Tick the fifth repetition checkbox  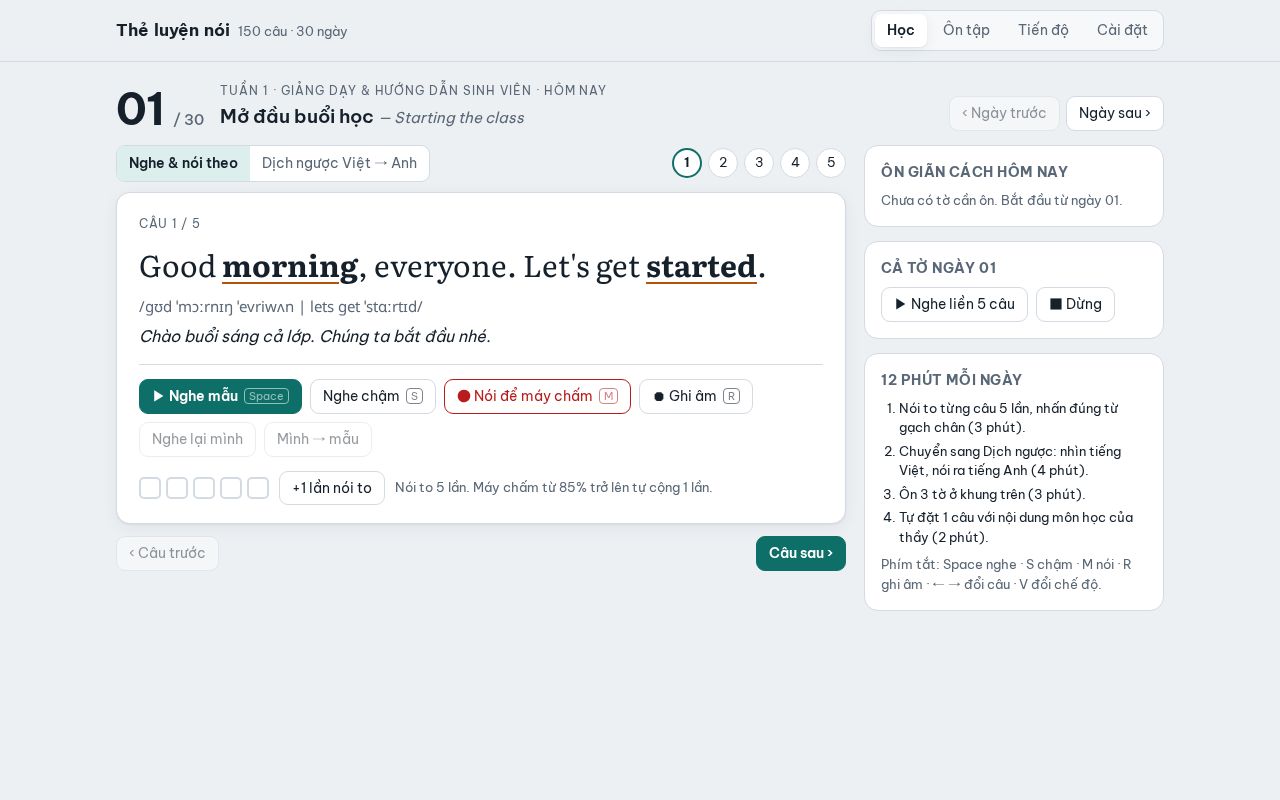coord(258,488)
